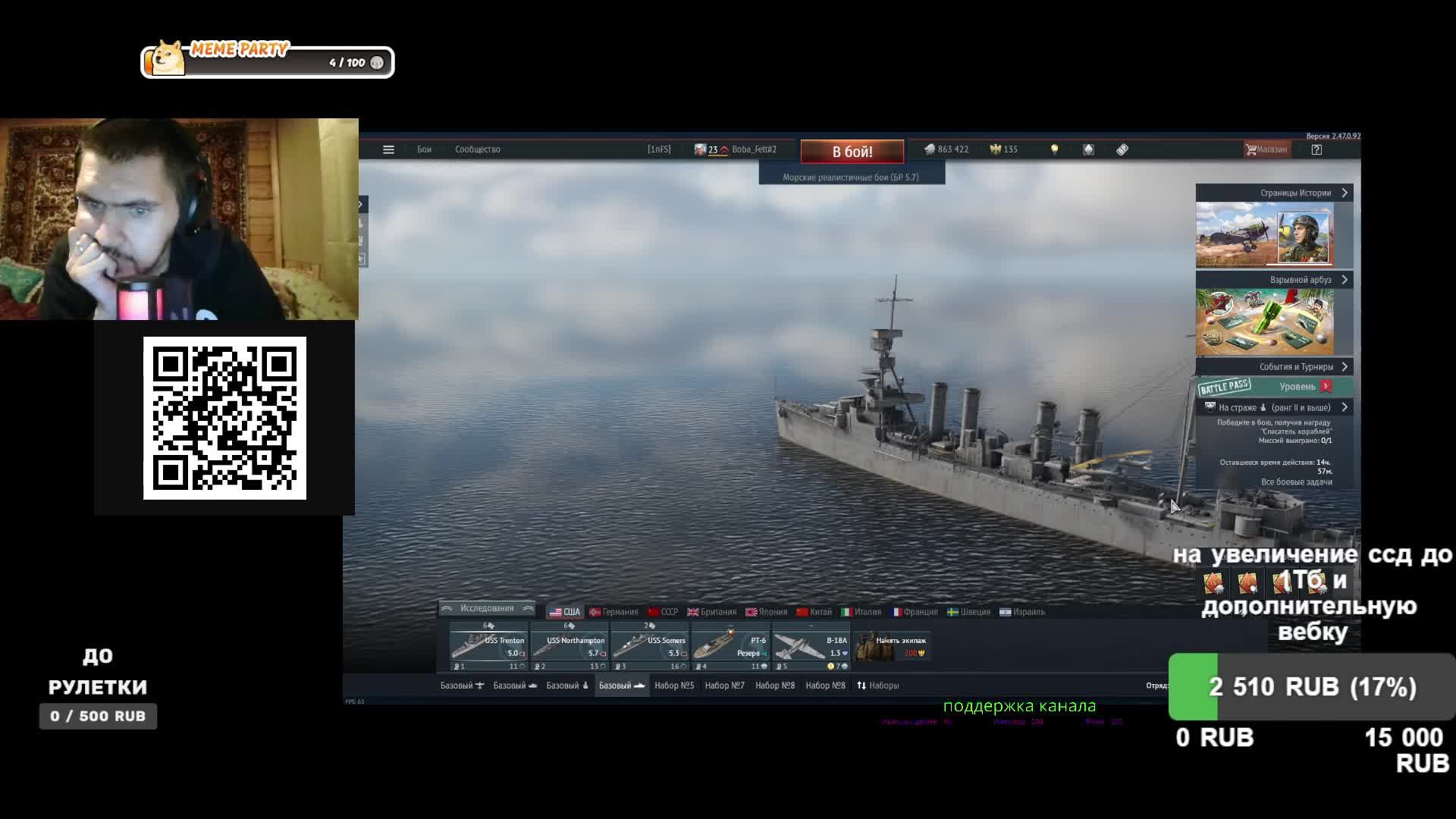Click the question mark help icon
This screenshot has width=1456, height=819.
coord(1316,149)
